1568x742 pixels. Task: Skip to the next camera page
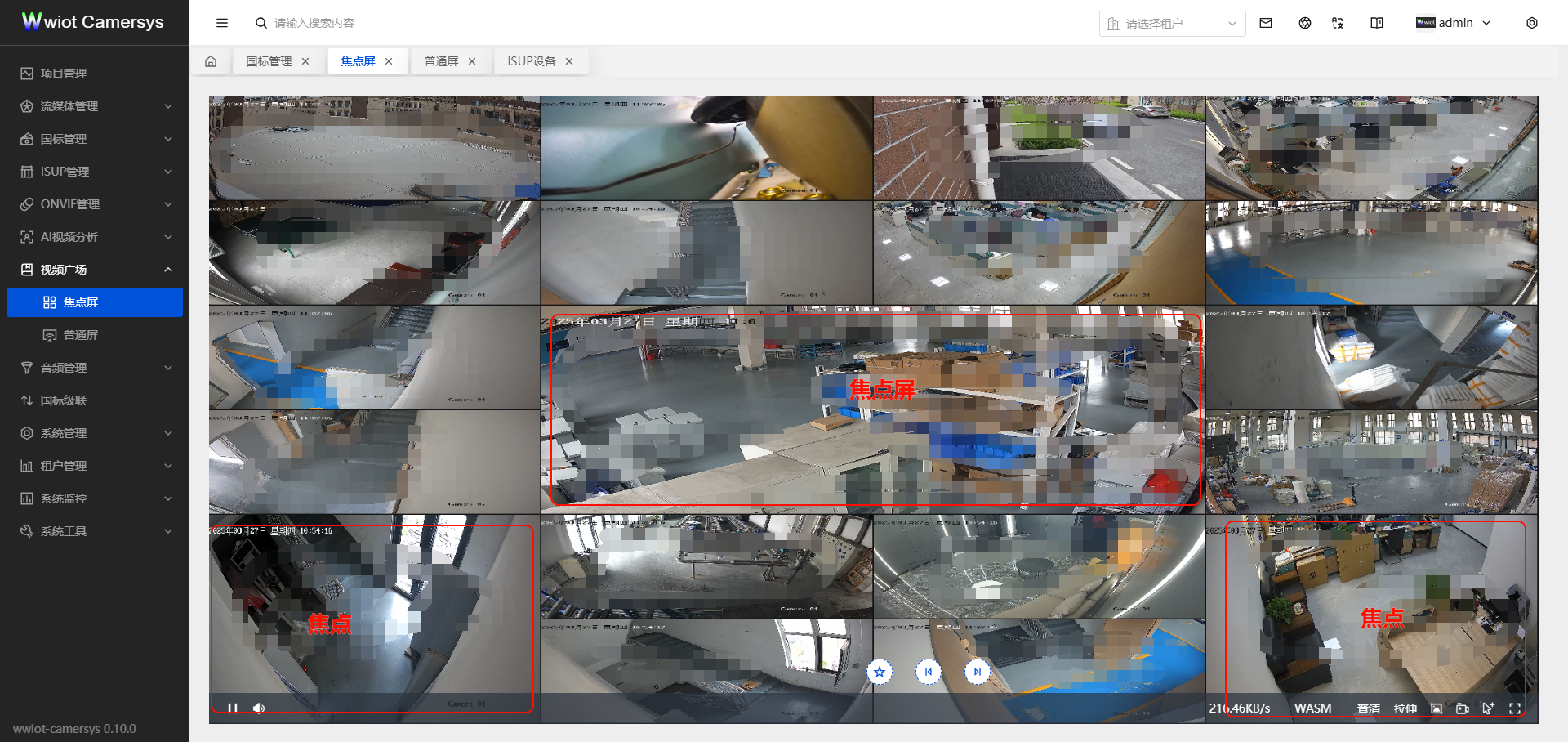(x=978, y=672)
